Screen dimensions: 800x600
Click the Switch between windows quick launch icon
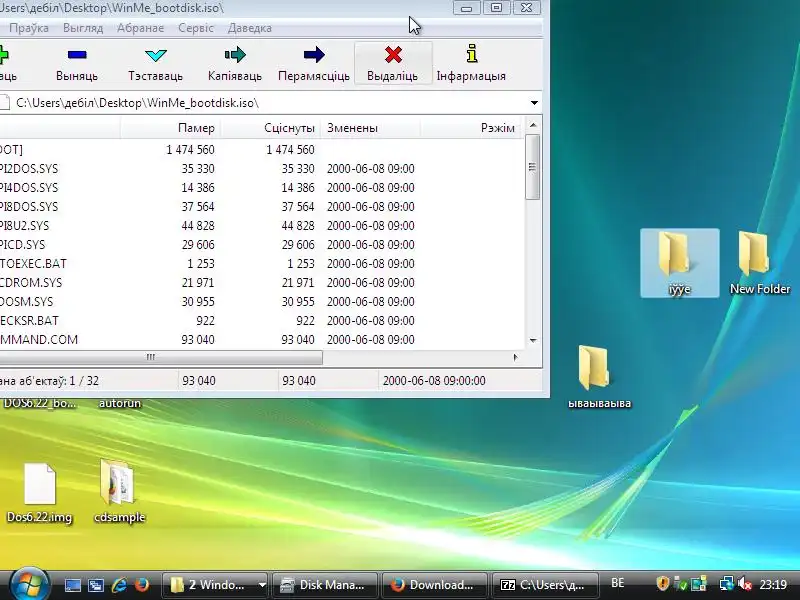click(95, 585)
